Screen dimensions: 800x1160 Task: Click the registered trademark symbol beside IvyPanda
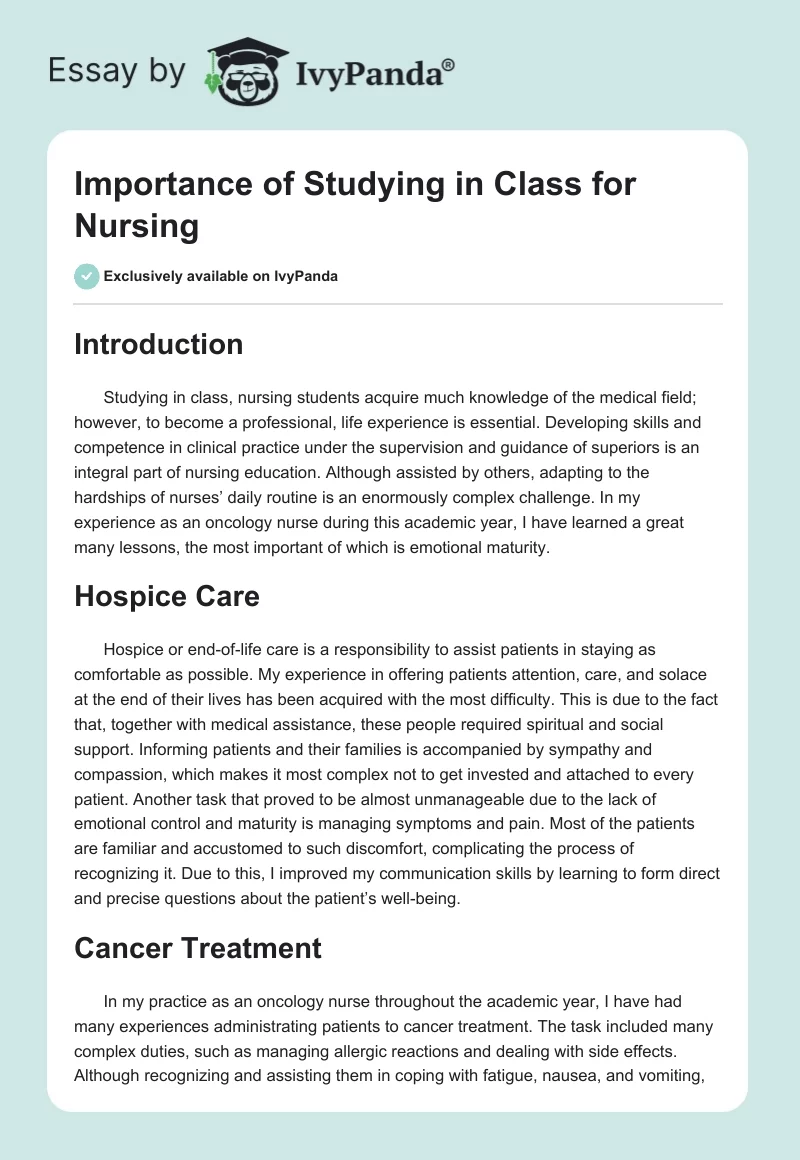coord(448,66)
